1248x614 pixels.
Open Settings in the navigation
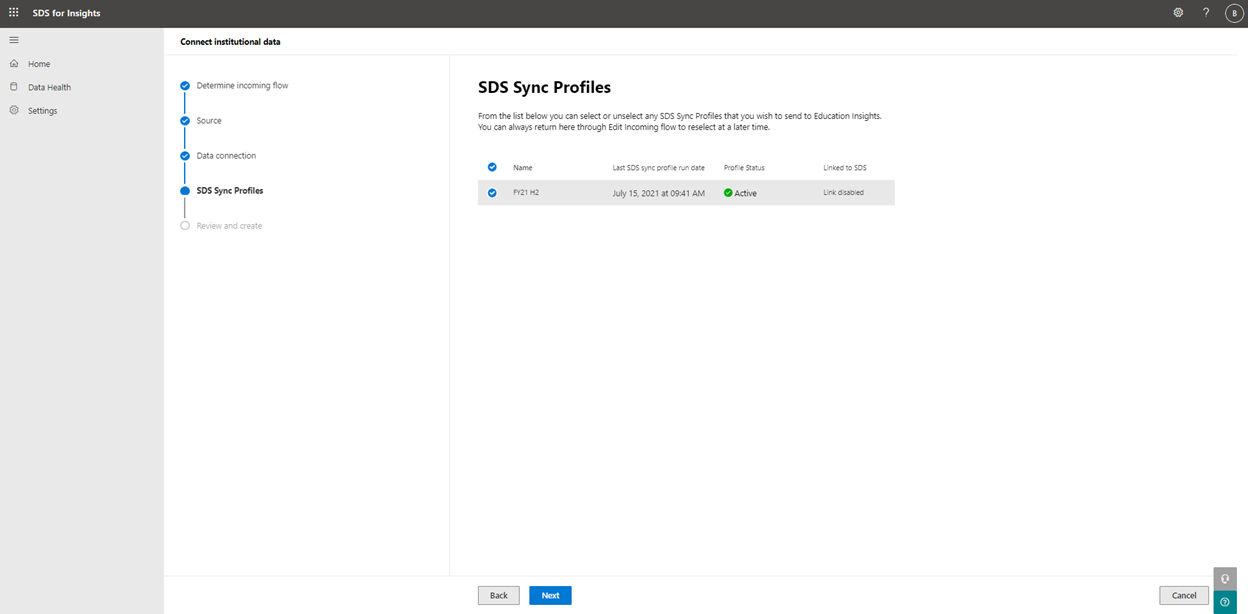[x=42, y=110]
